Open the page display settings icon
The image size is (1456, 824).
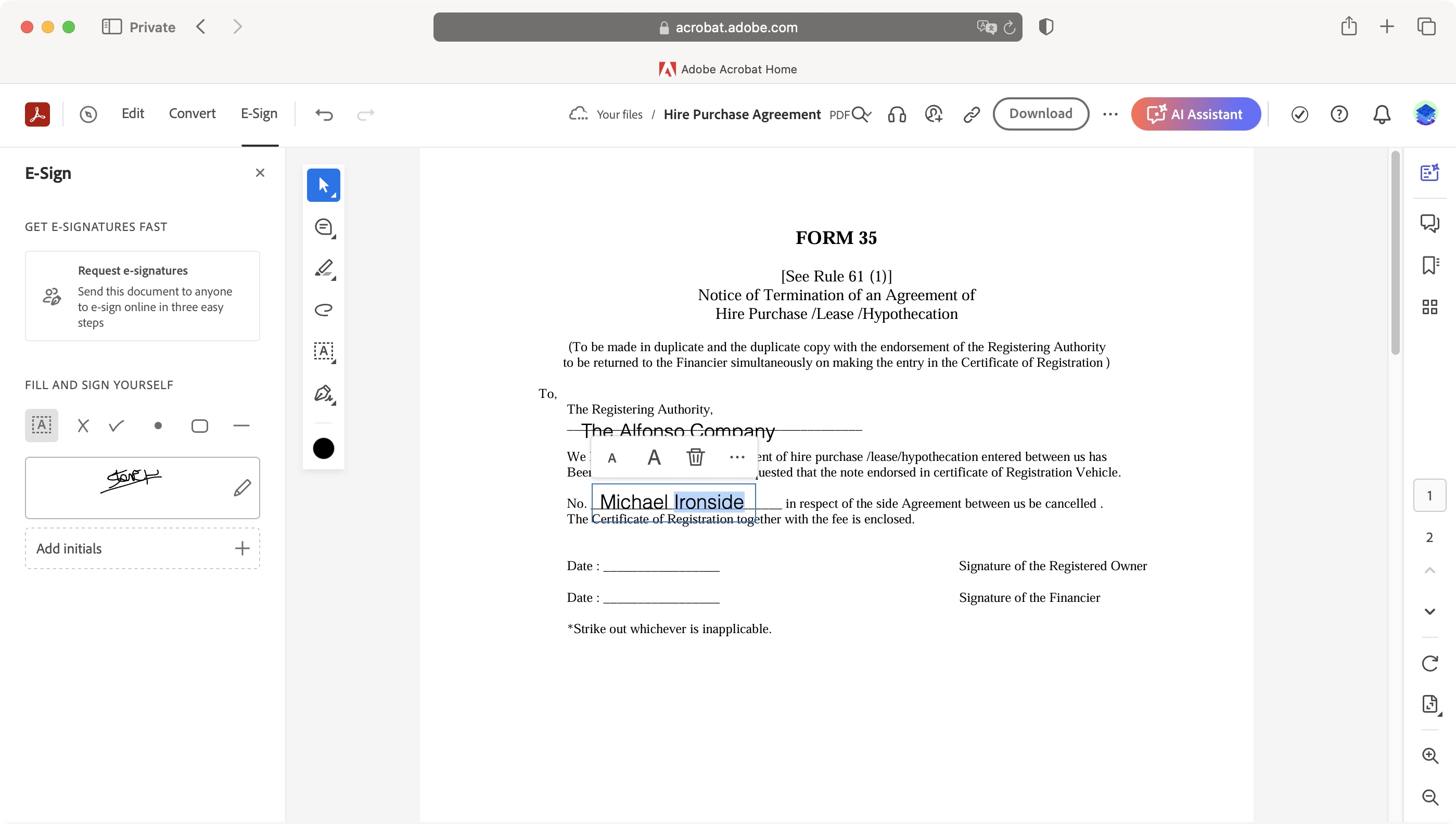[1431, 704]
